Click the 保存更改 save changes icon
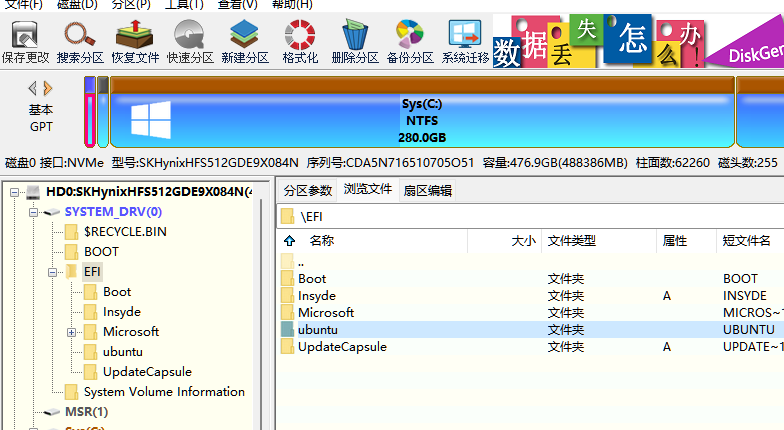784x430 pixels. coord(25,42)
